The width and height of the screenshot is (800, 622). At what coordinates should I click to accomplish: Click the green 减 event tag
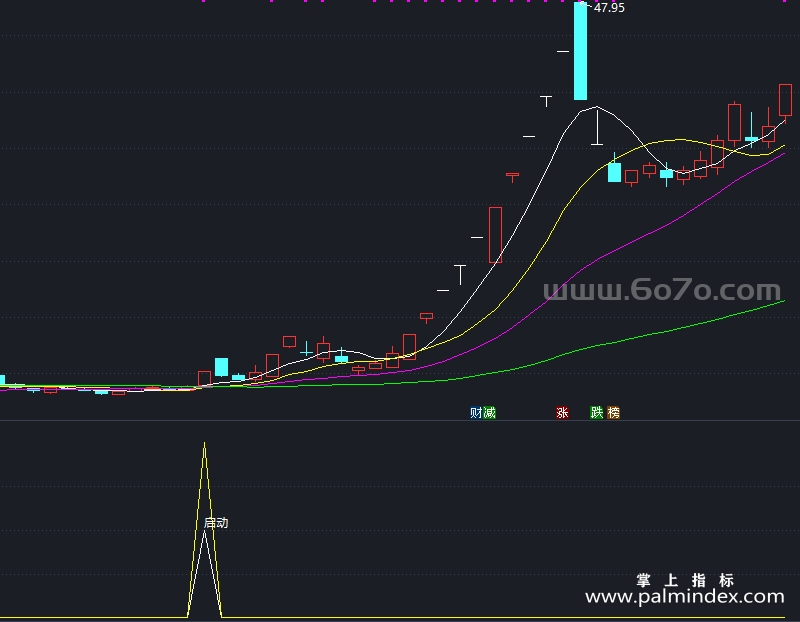489,412
